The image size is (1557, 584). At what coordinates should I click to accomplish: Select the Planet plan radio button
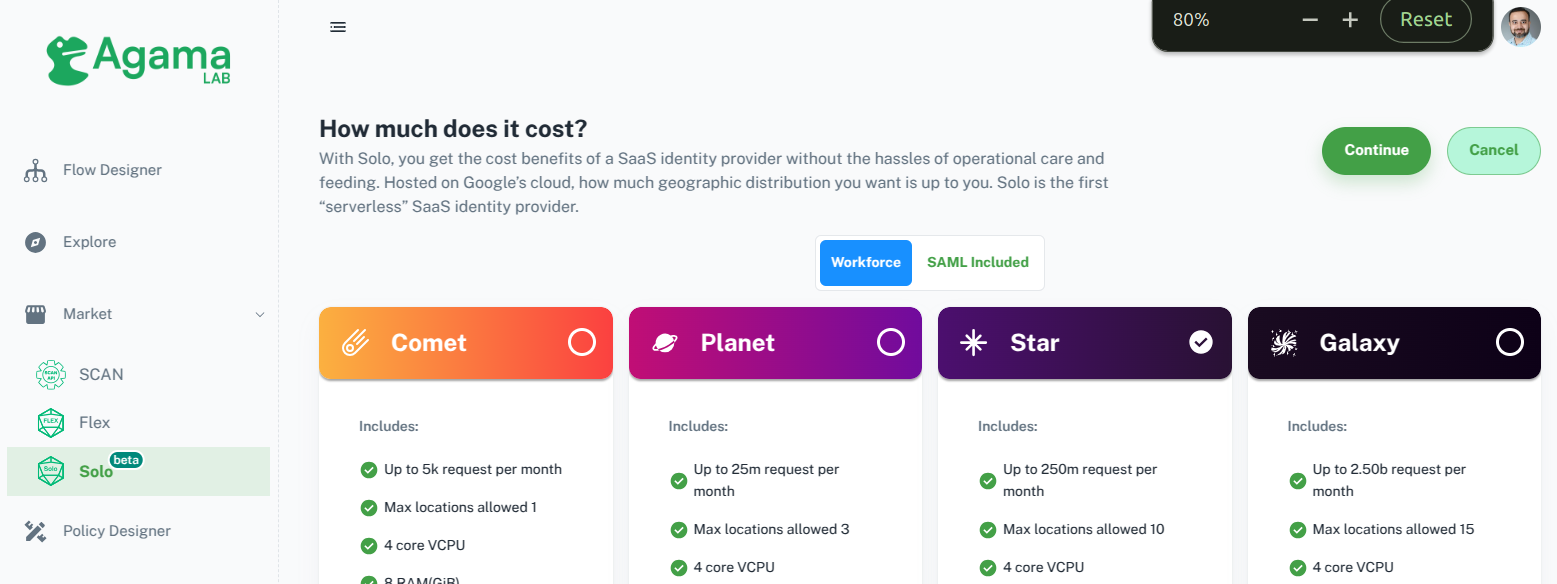(x=891, y=343)
